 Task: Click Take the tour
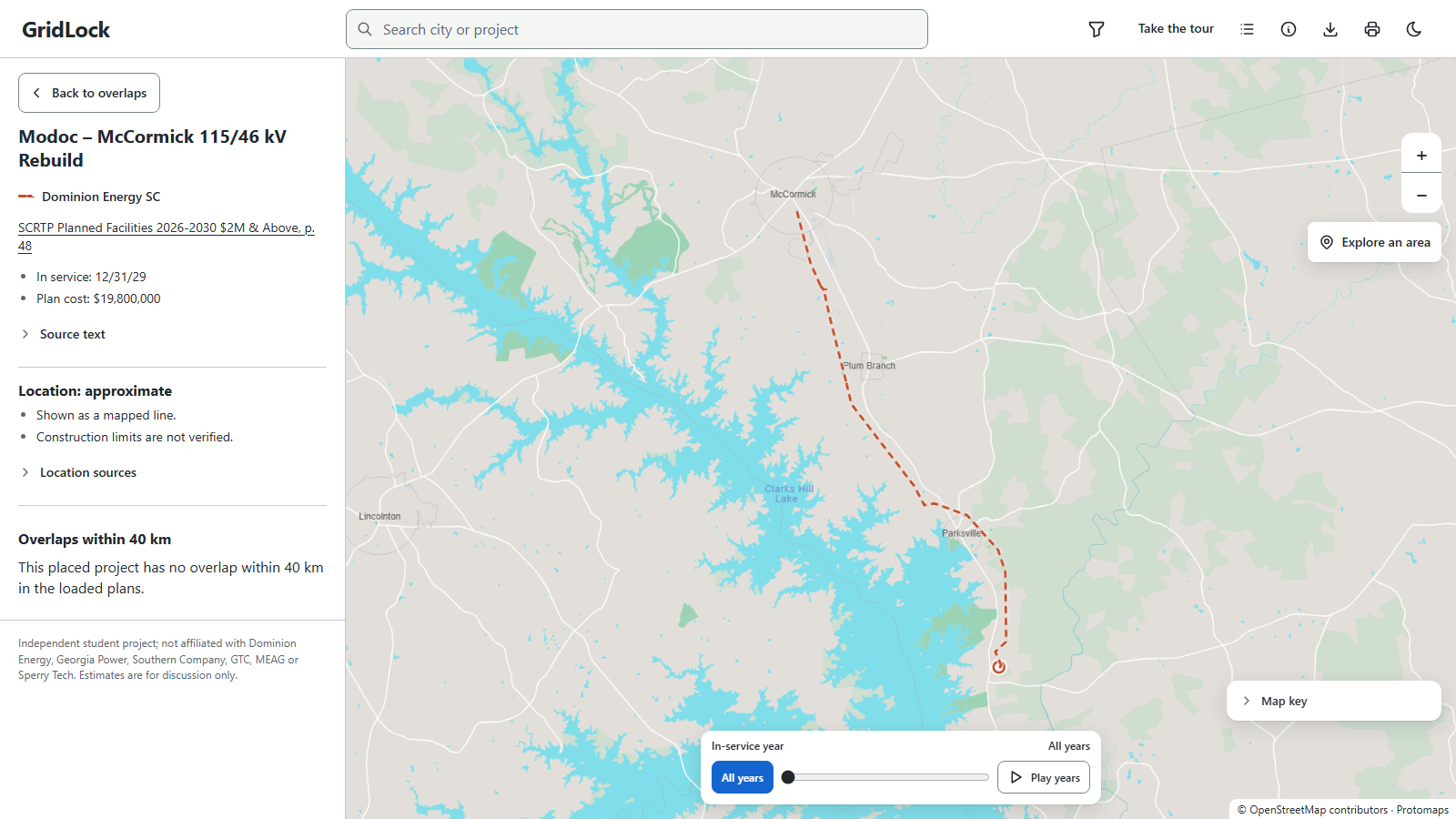[x=1176, y=29]
